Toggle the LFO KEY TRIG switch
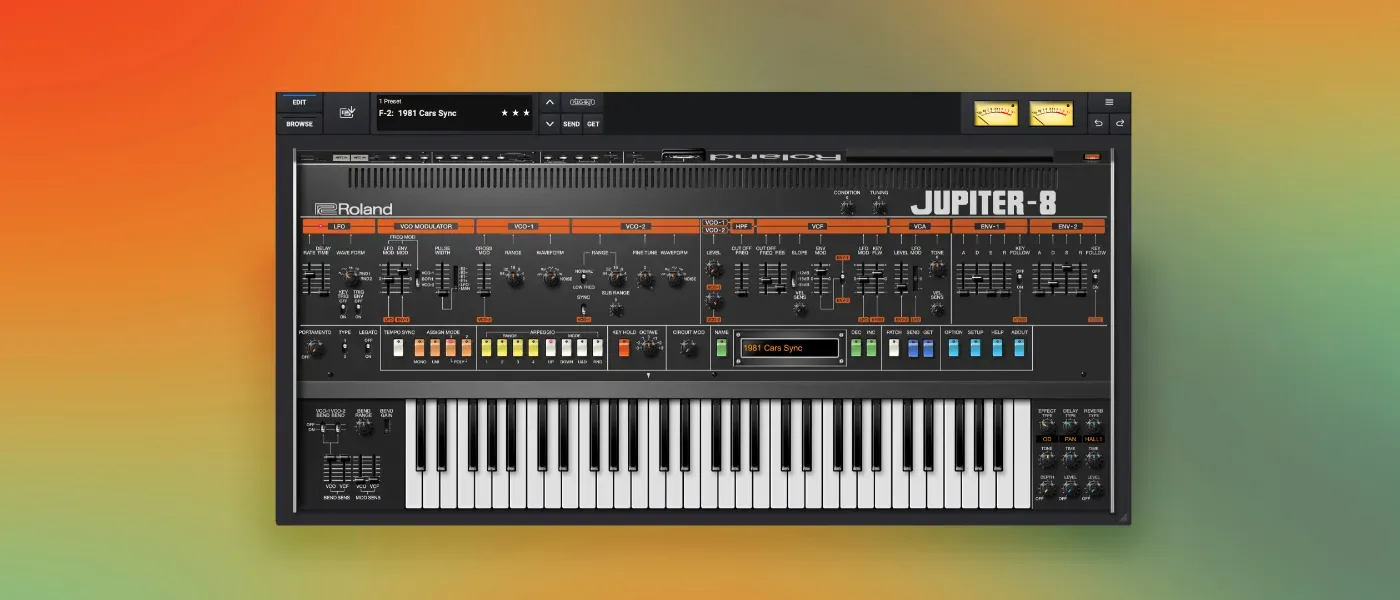1400x600 pixels. [343, 308]
